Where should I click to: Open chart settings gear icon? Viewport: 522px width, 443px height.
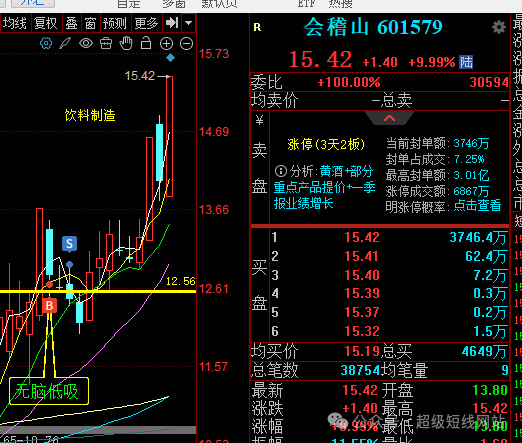(46, 43)
